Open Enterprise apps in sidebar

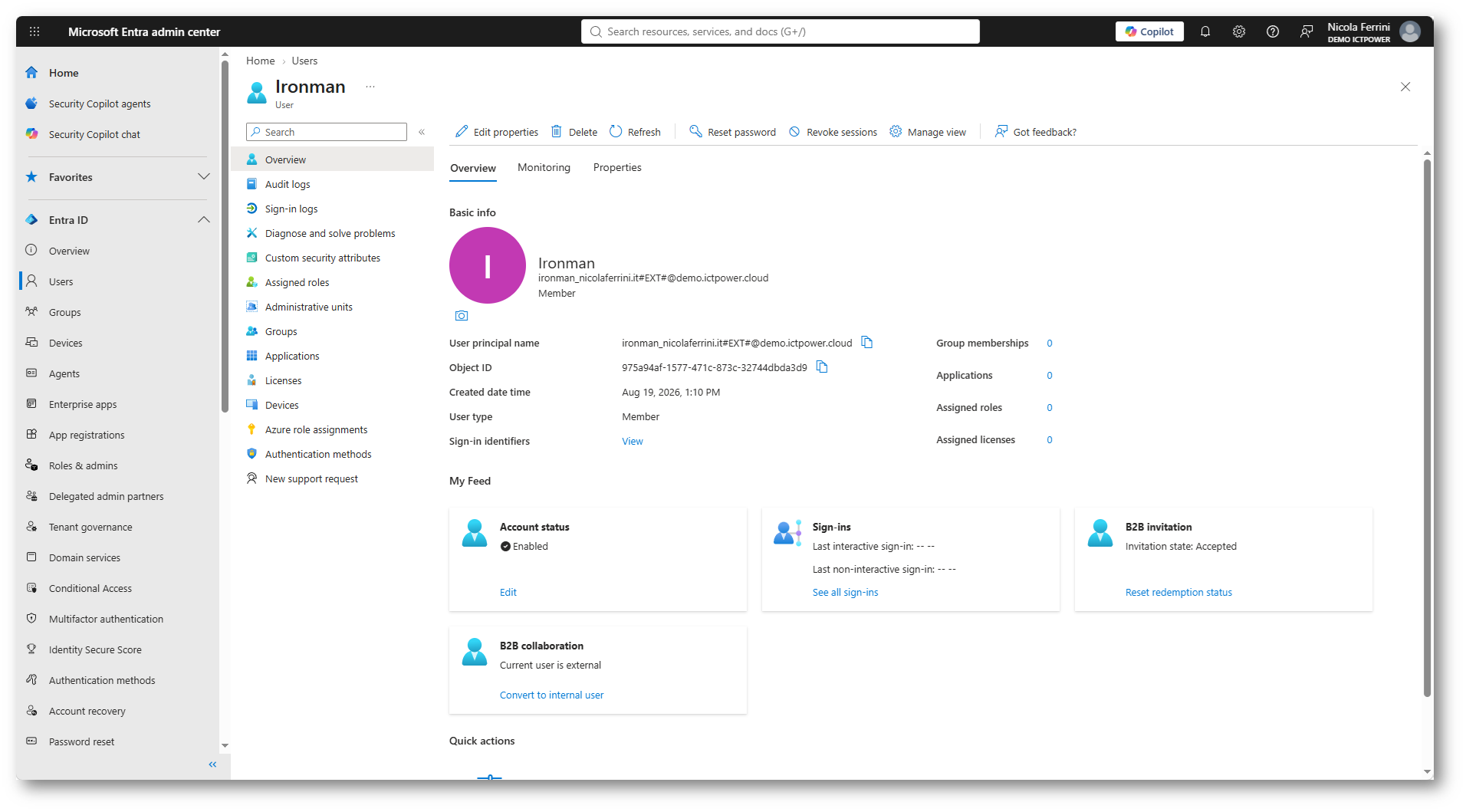click(83, 404)
